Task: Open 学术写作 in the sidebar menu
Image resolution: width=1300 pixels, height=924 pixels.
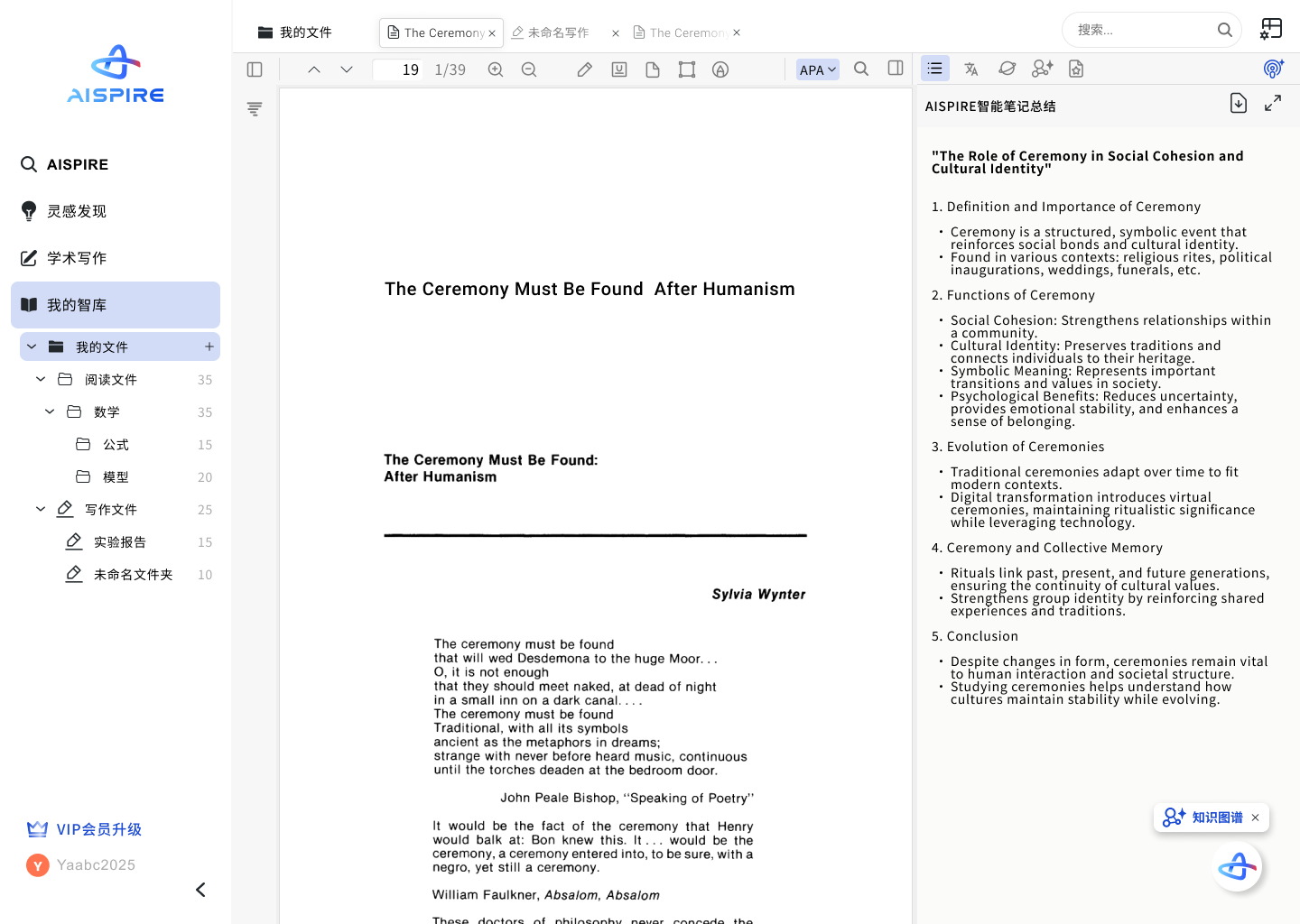Action: pyautogui.click(x=77, y=258)
